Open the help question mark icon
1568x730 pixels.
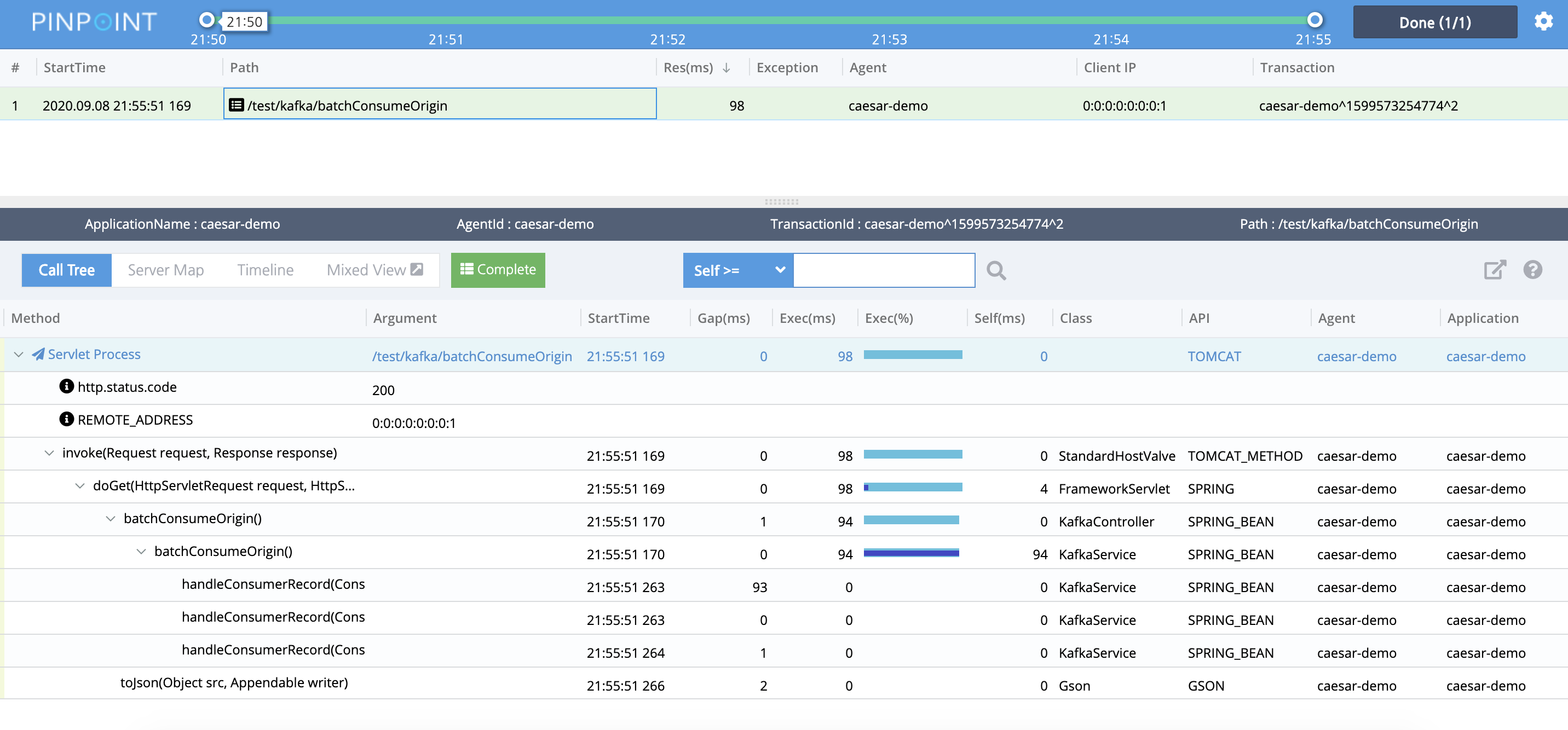(1532, 269)
